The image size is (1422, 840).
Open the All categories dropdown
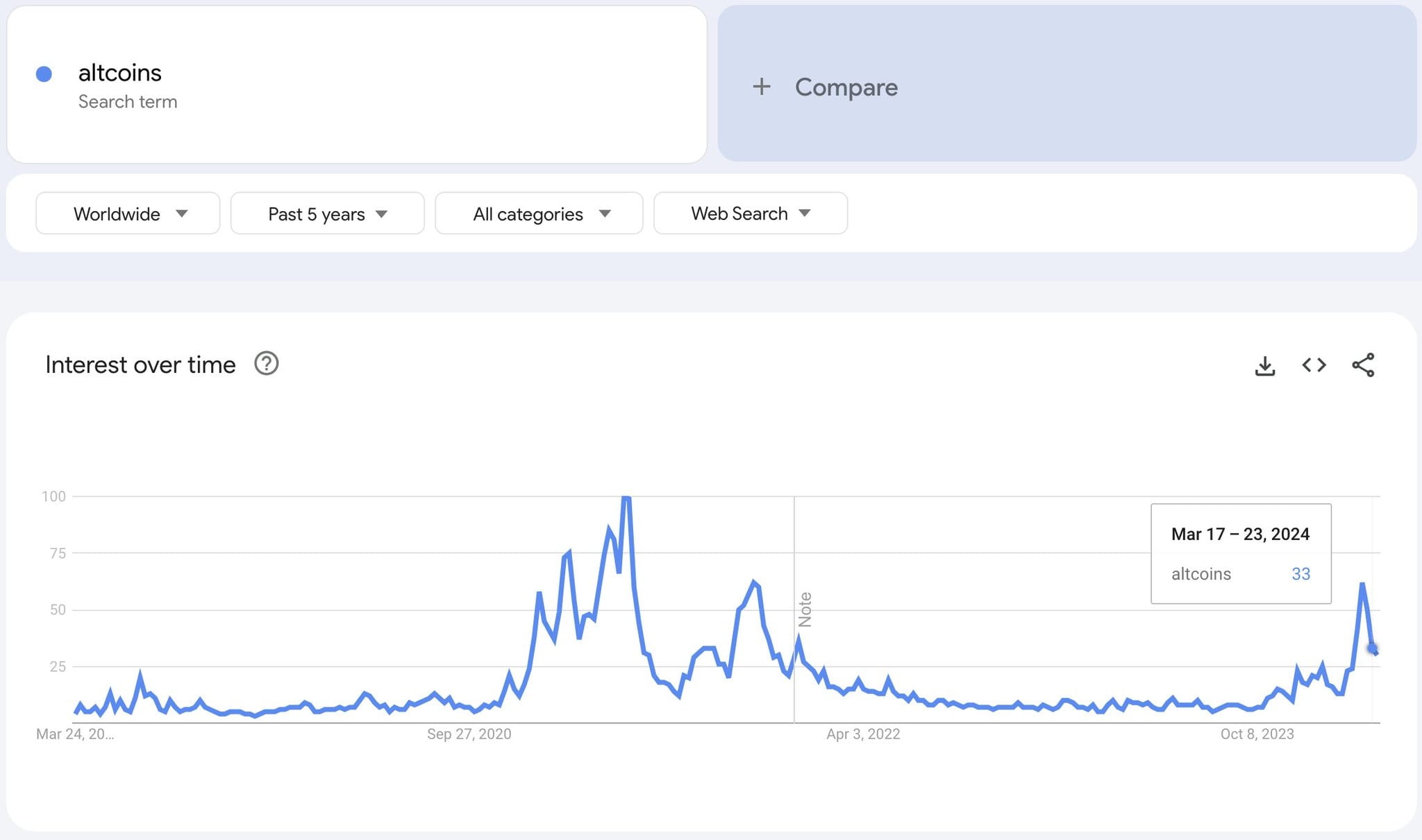(x=539, y=213)
